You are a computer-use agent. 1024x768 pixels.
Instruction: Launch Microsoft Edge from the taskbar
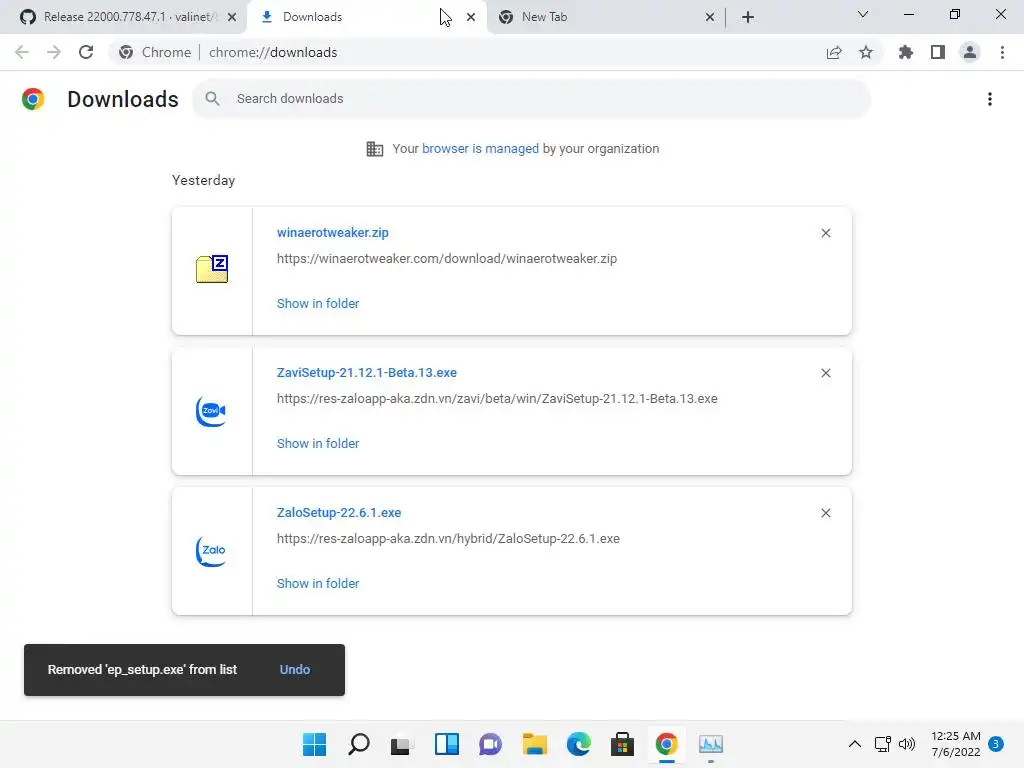click(579, 744)
